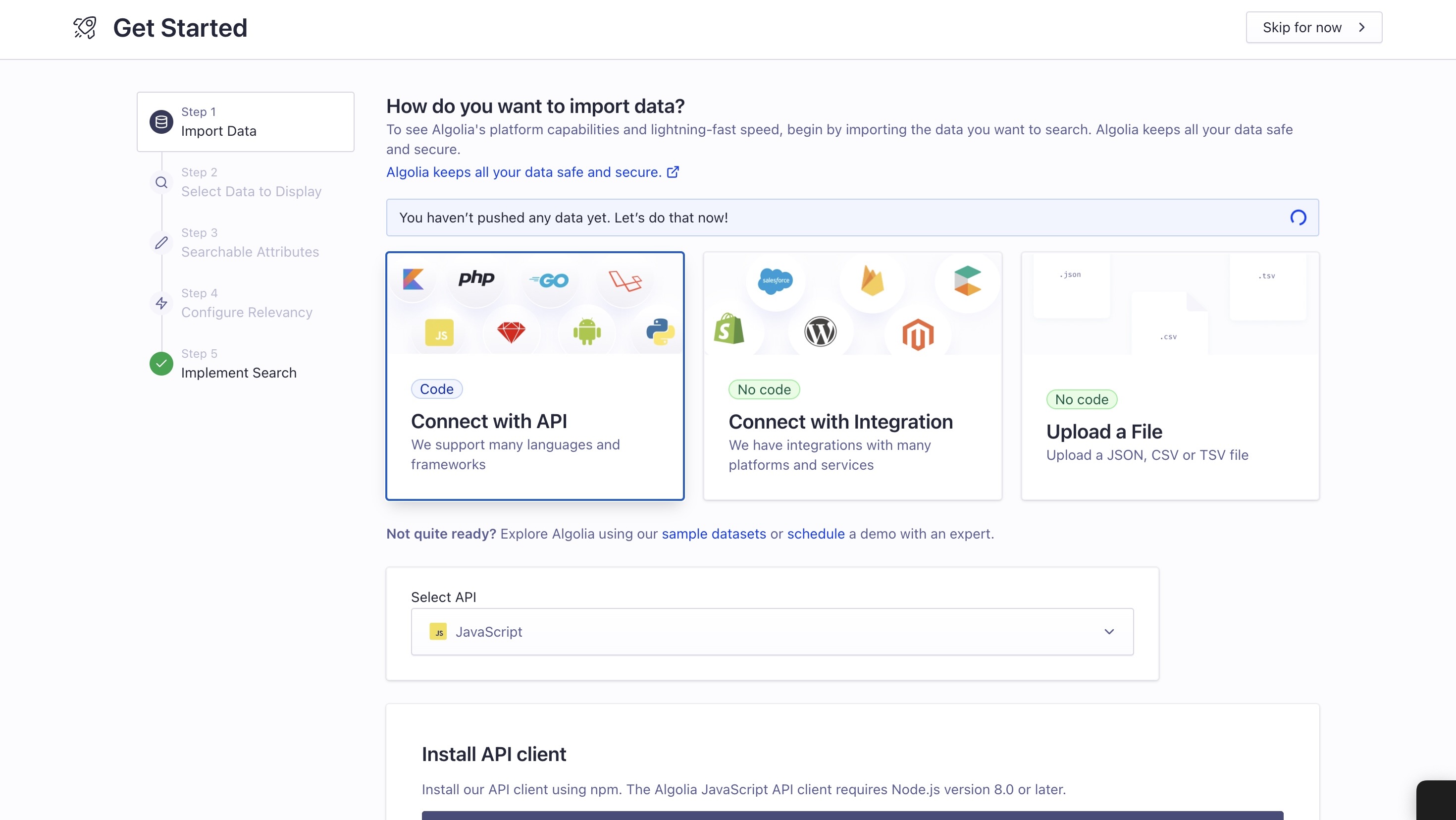
Task: Click the Laravel logo icon
Action: coord(625,280)
